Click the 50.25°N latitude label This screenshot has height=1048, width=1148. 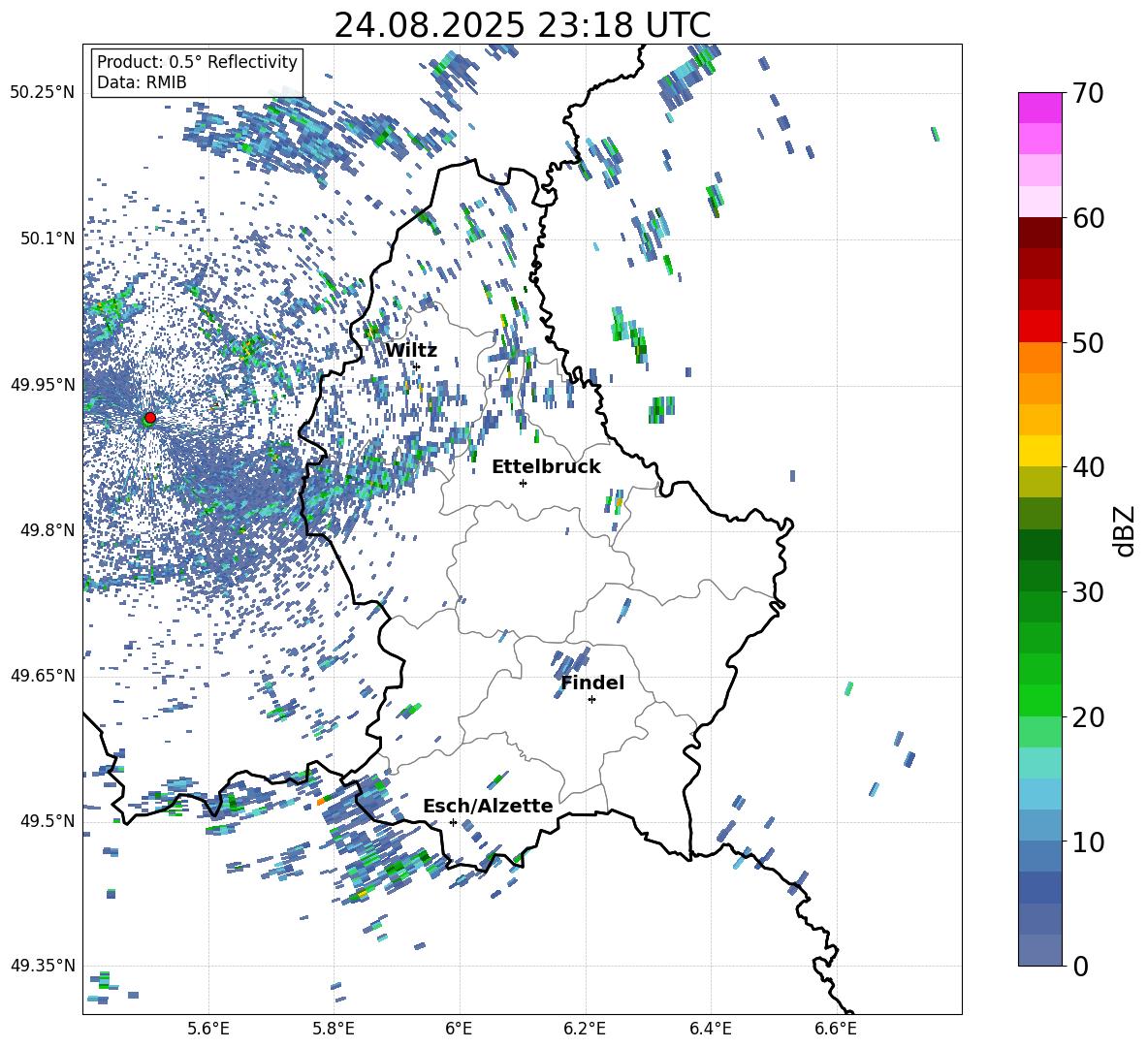[x=43, y=92]
